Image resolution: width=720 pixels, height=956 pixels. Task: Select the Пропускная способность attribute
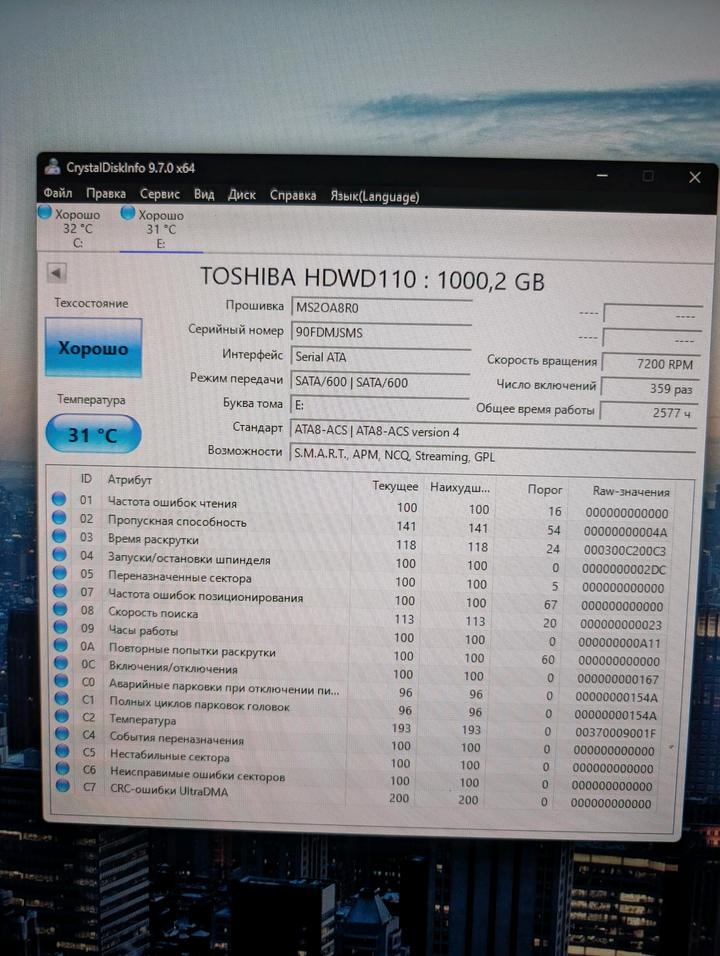pos(177,522)
